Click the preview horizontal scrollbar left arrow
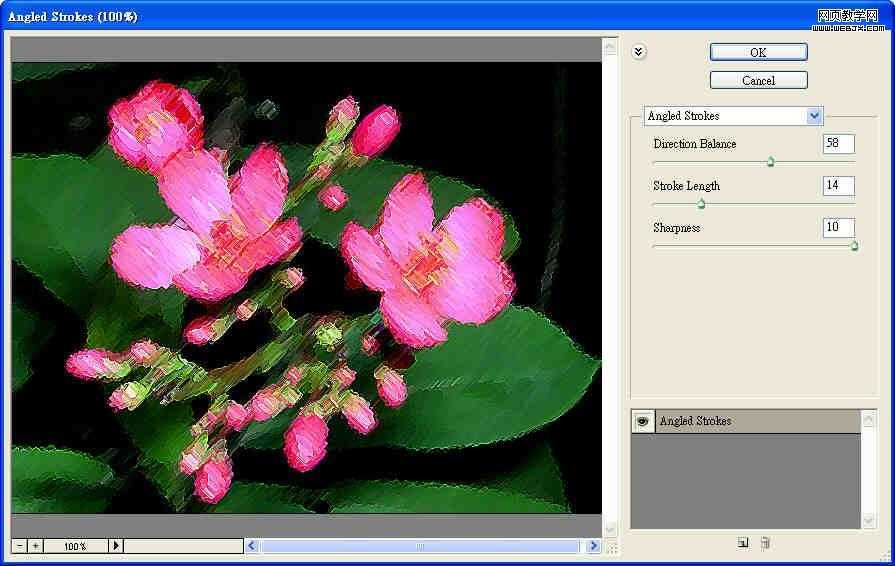The width and height of the screenshot is (895, 566). click(252, 546)
